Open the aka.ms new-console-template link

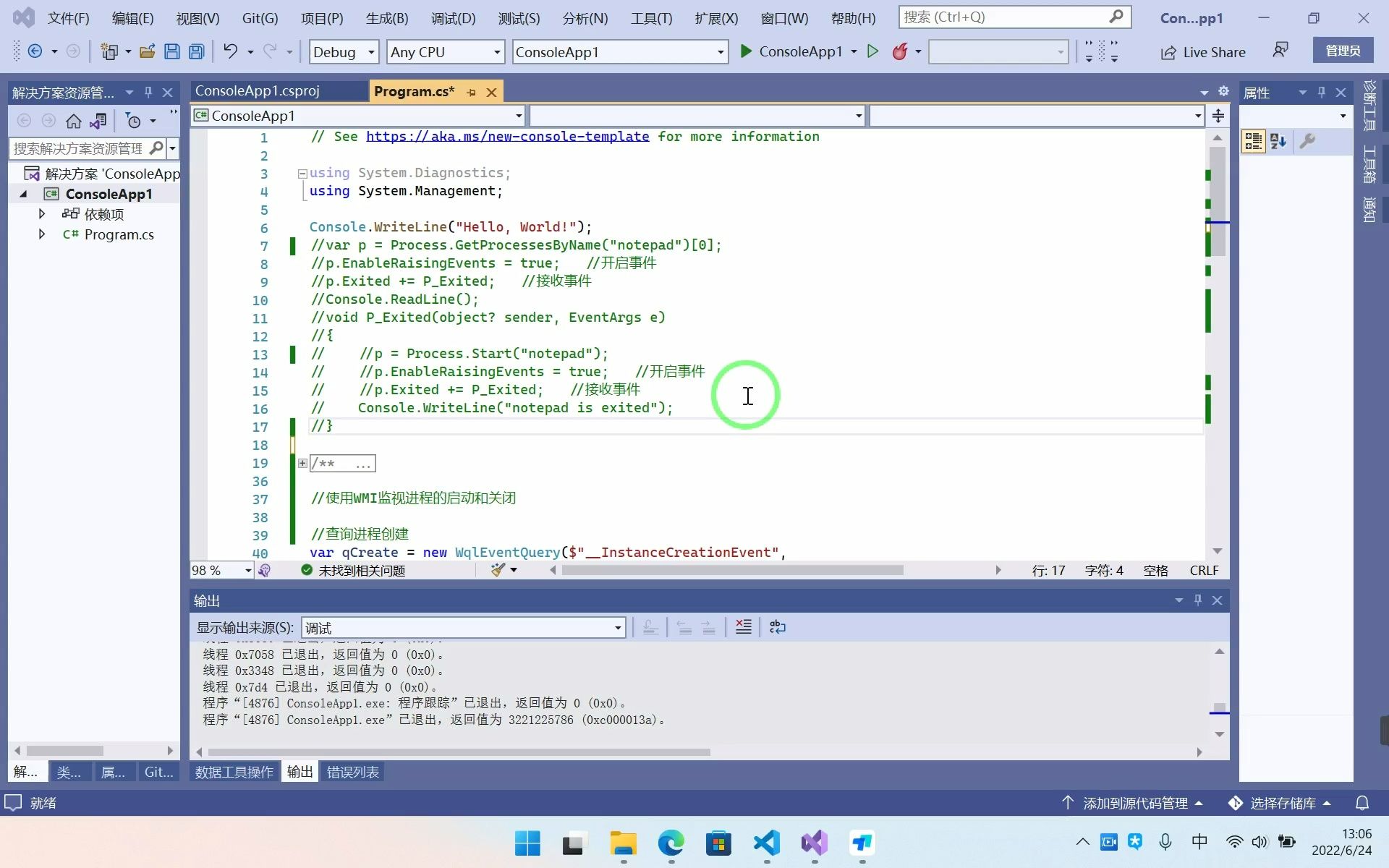[x=507, y=137]
